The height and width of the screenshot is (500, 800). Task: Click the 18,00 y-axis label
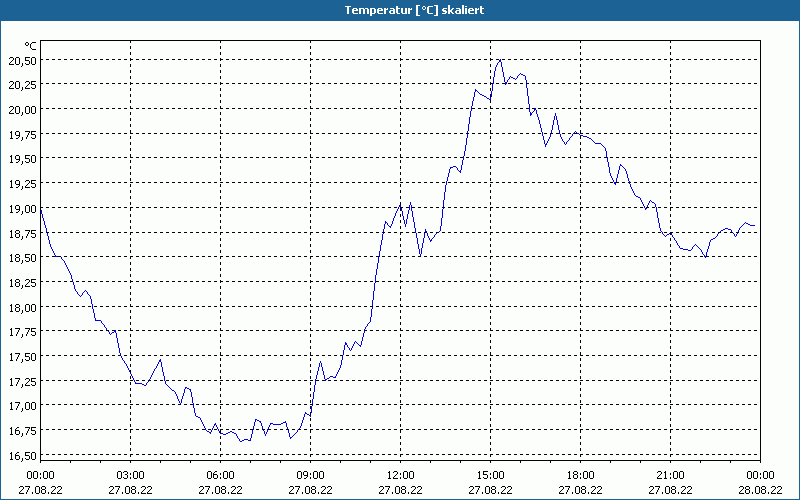(23, 308)
